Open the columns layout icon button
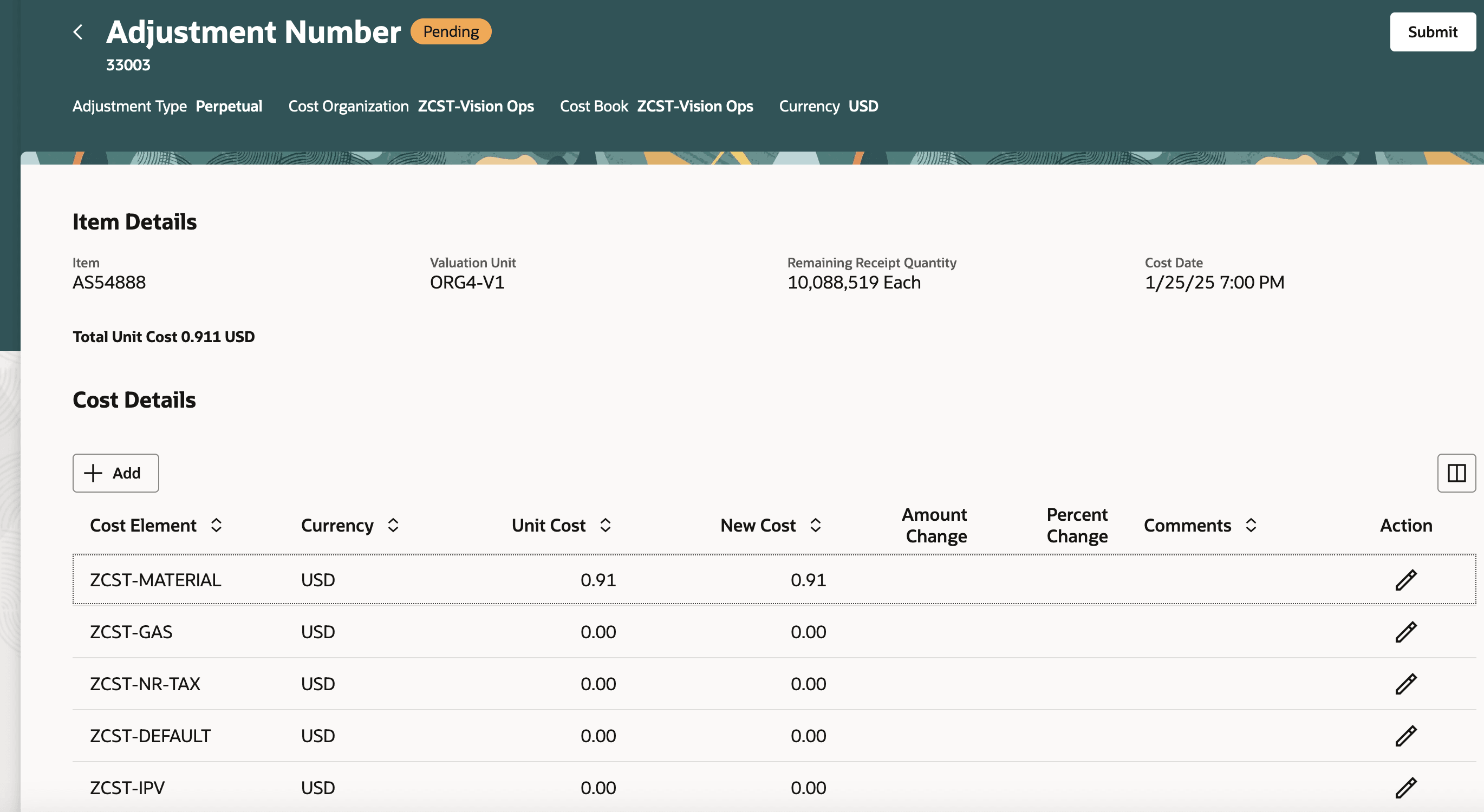The width and height of the screenshot is (1484, 812). coord(1456,473)
